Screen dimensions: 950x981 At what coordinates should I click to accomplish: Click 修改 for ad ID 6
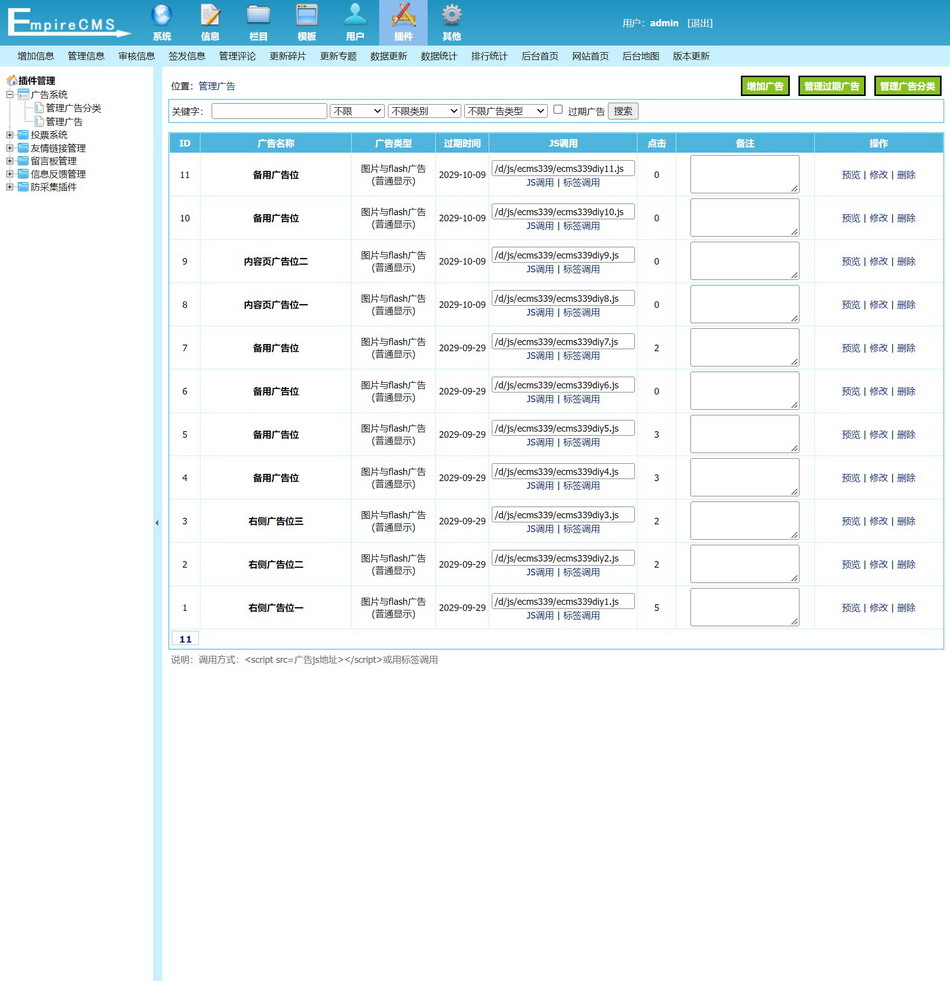(879, 392)
